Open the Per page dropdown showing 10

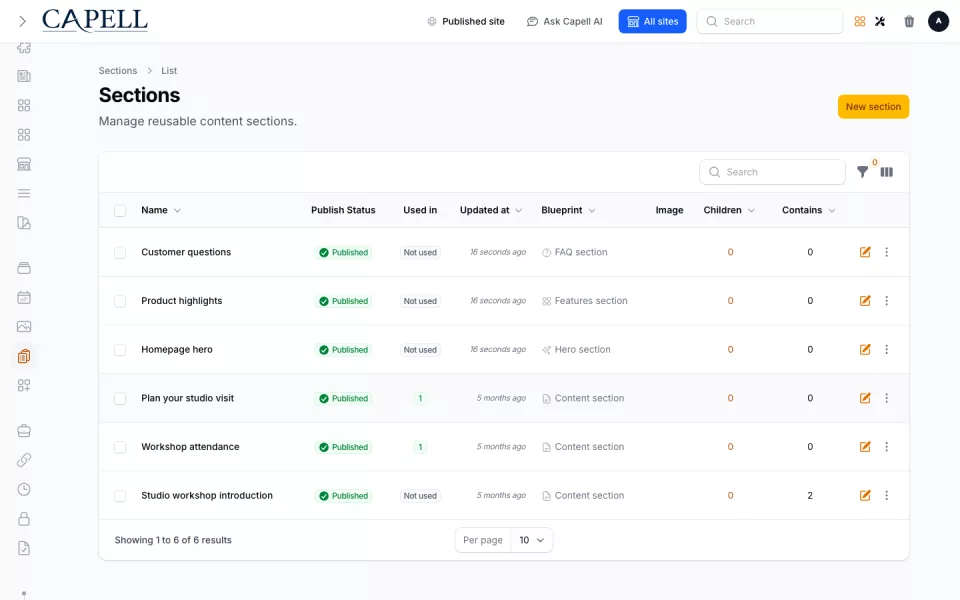pos(531,540)
